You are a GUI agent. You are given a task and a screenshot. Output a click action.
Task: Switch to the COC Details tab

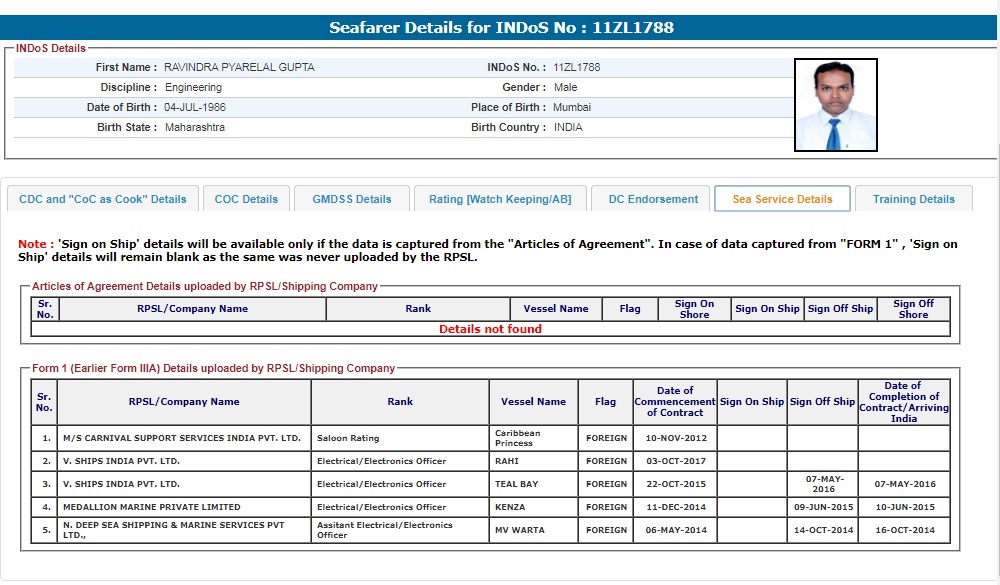coord(246,199)
